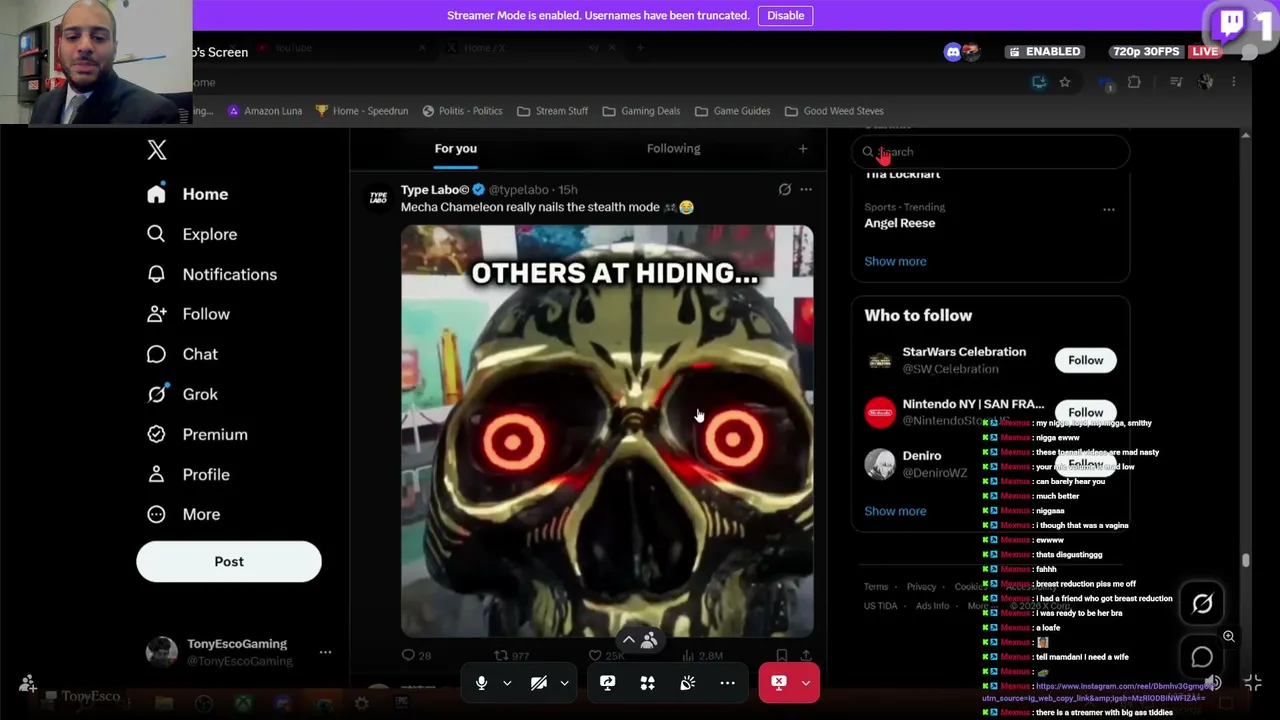
Task: Open the Home - Speedrun bookmark
Action: point(362,111)
